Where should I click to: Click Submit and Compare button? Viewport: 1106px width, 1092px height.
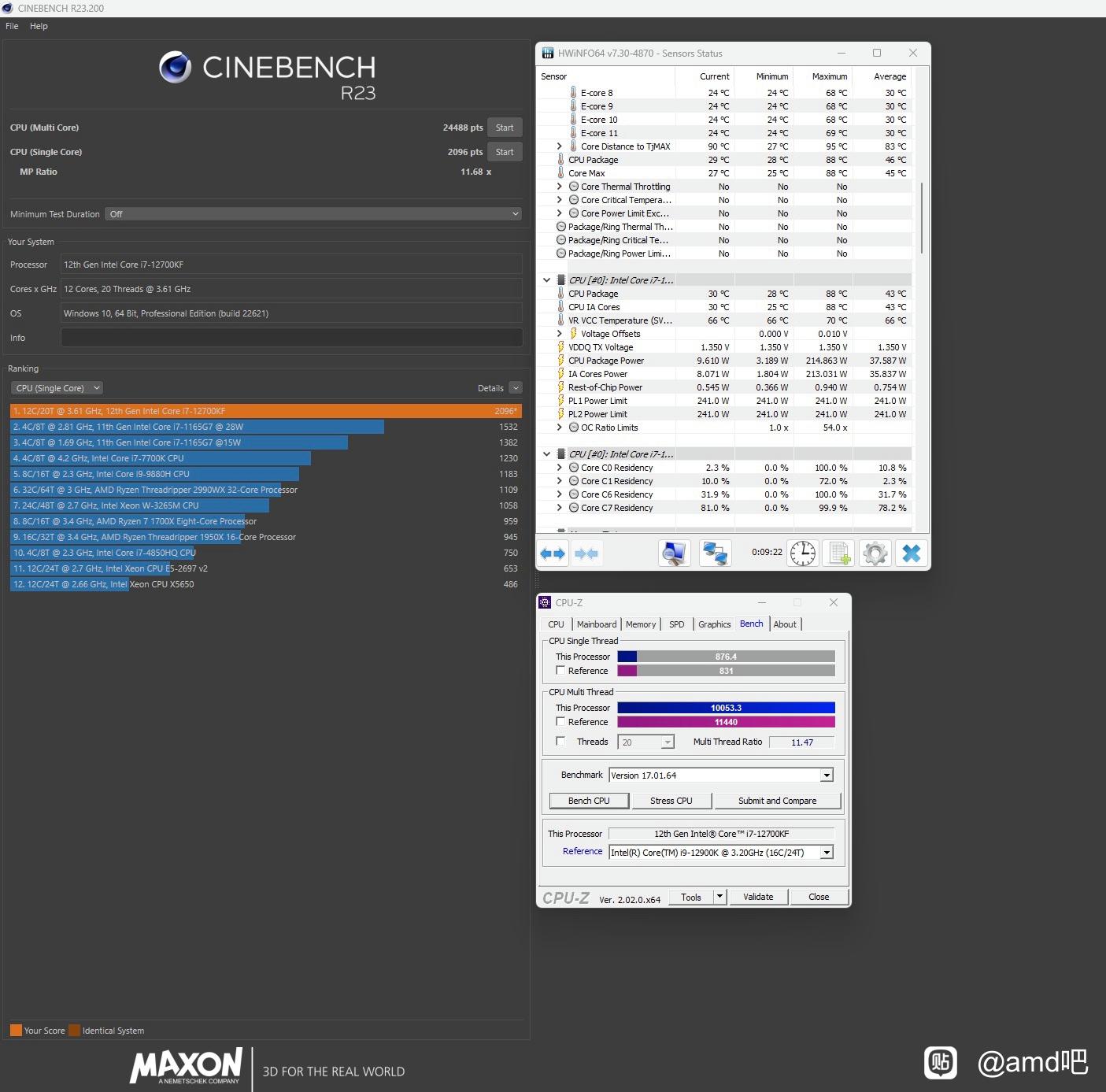(x=778, y=801)
